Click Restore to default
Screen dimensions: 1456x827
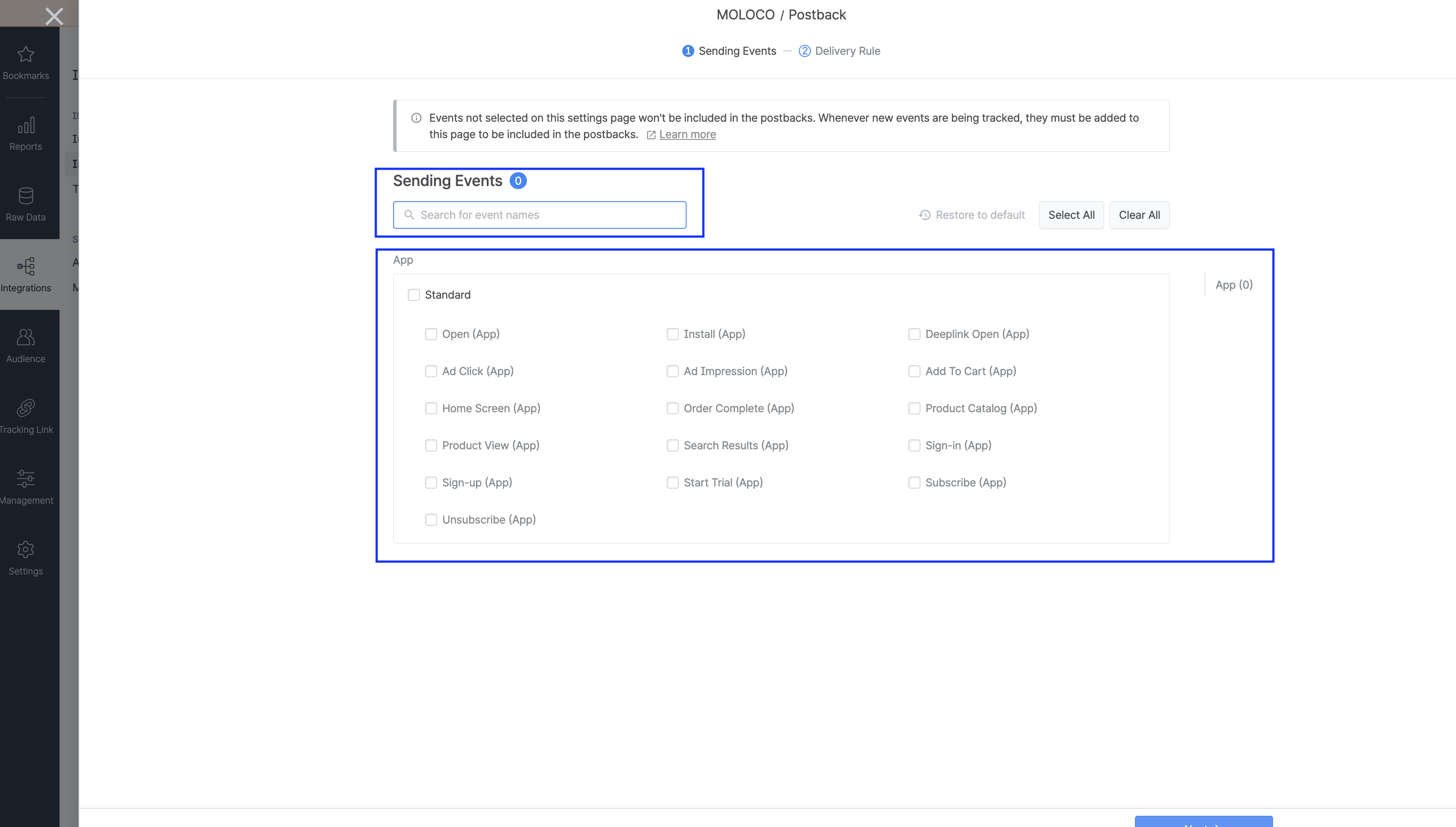(972, 215)
